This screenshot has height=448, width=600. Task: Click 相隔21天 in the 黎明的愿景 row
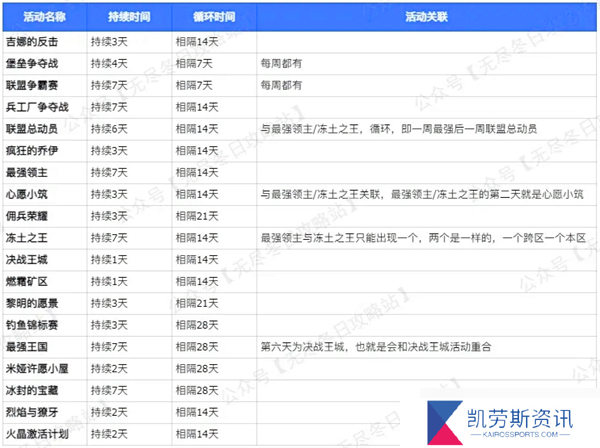(x=197, y=303)
